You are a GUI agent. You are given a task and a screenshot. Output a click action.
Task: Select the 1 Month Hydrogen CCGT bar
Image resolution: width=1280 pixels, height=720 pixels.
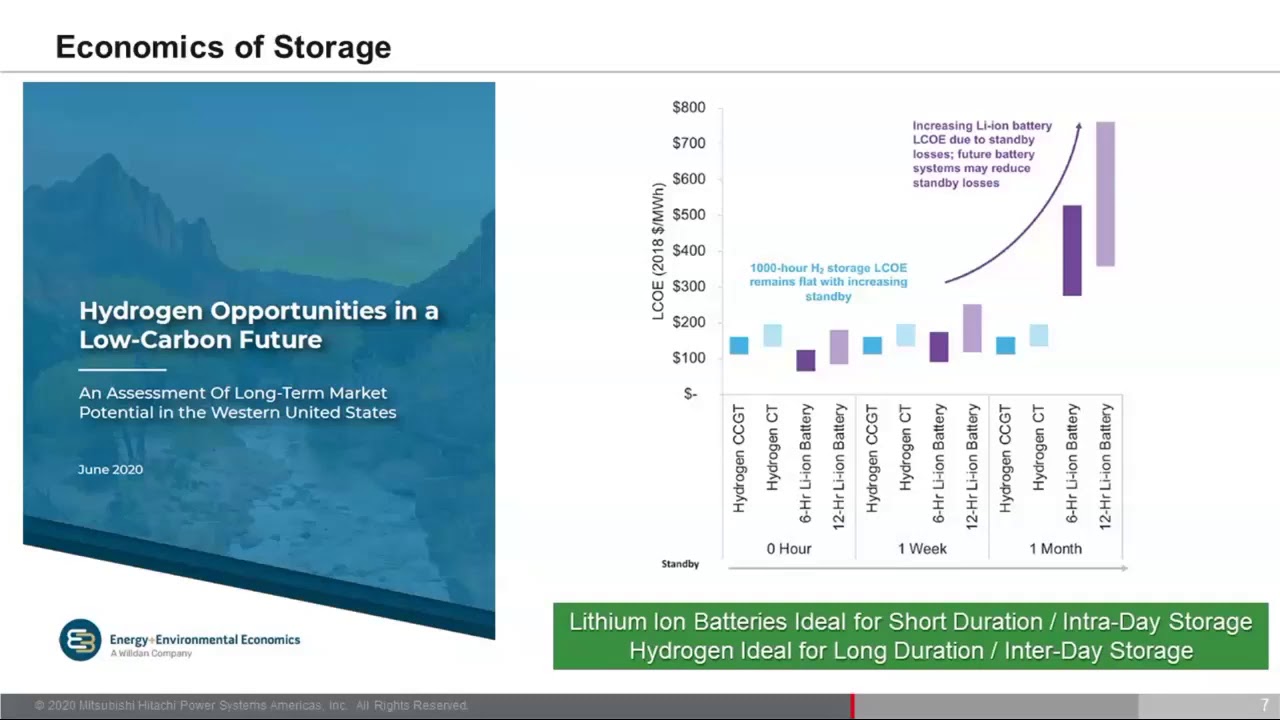click(x=1006, y=346)
